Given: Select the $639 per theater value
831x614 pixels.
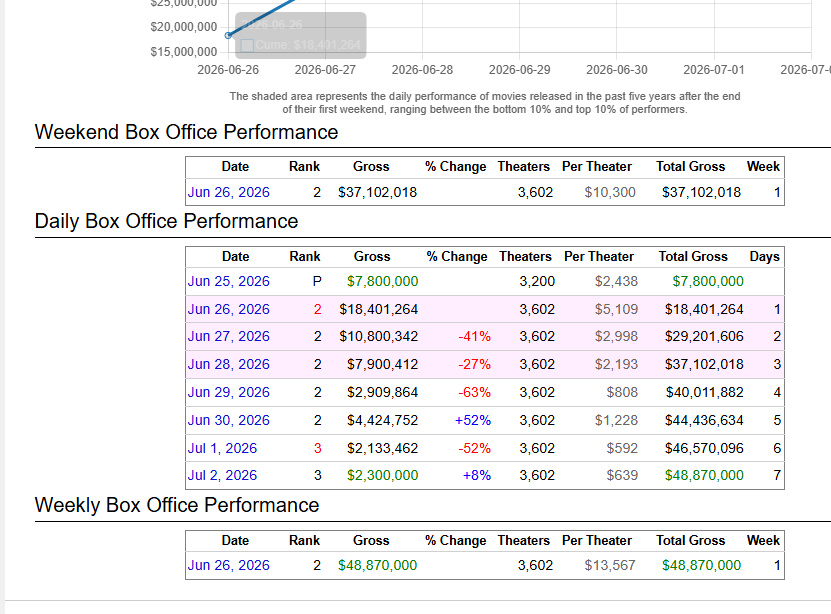Looking at the screenshot, I should 622,475.
